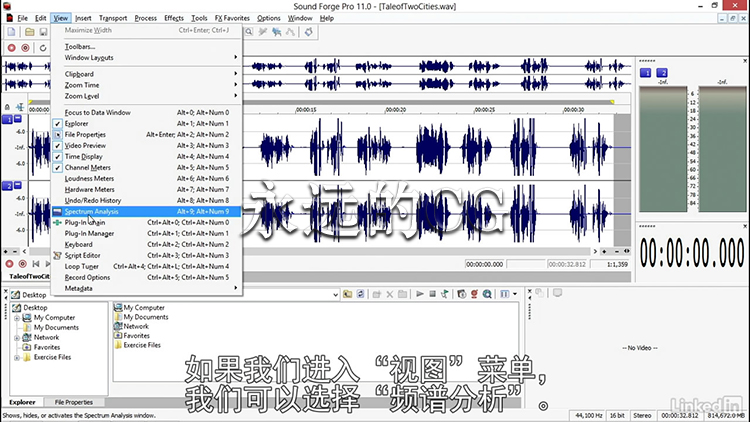Click the Open folder toolbar icon
750x422 pixels.
(30, 32)
